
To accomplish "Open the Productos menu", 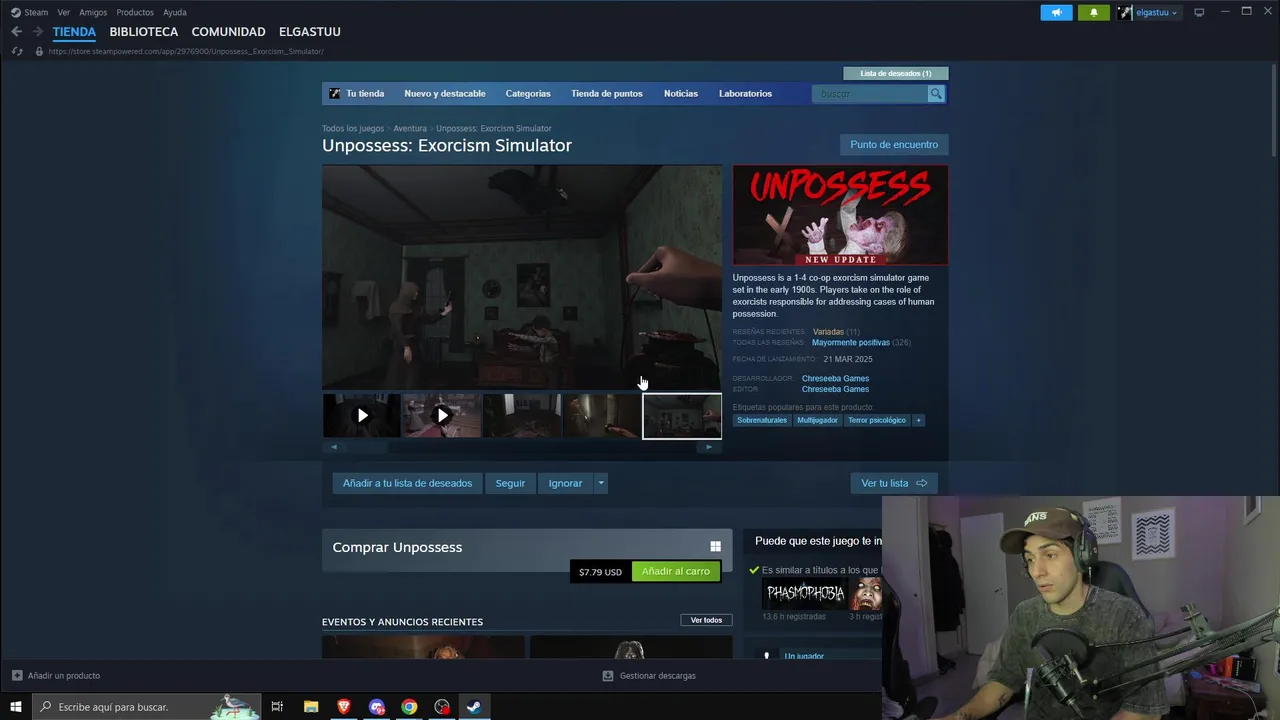I will pyautogui.click(x=135, y=12).
